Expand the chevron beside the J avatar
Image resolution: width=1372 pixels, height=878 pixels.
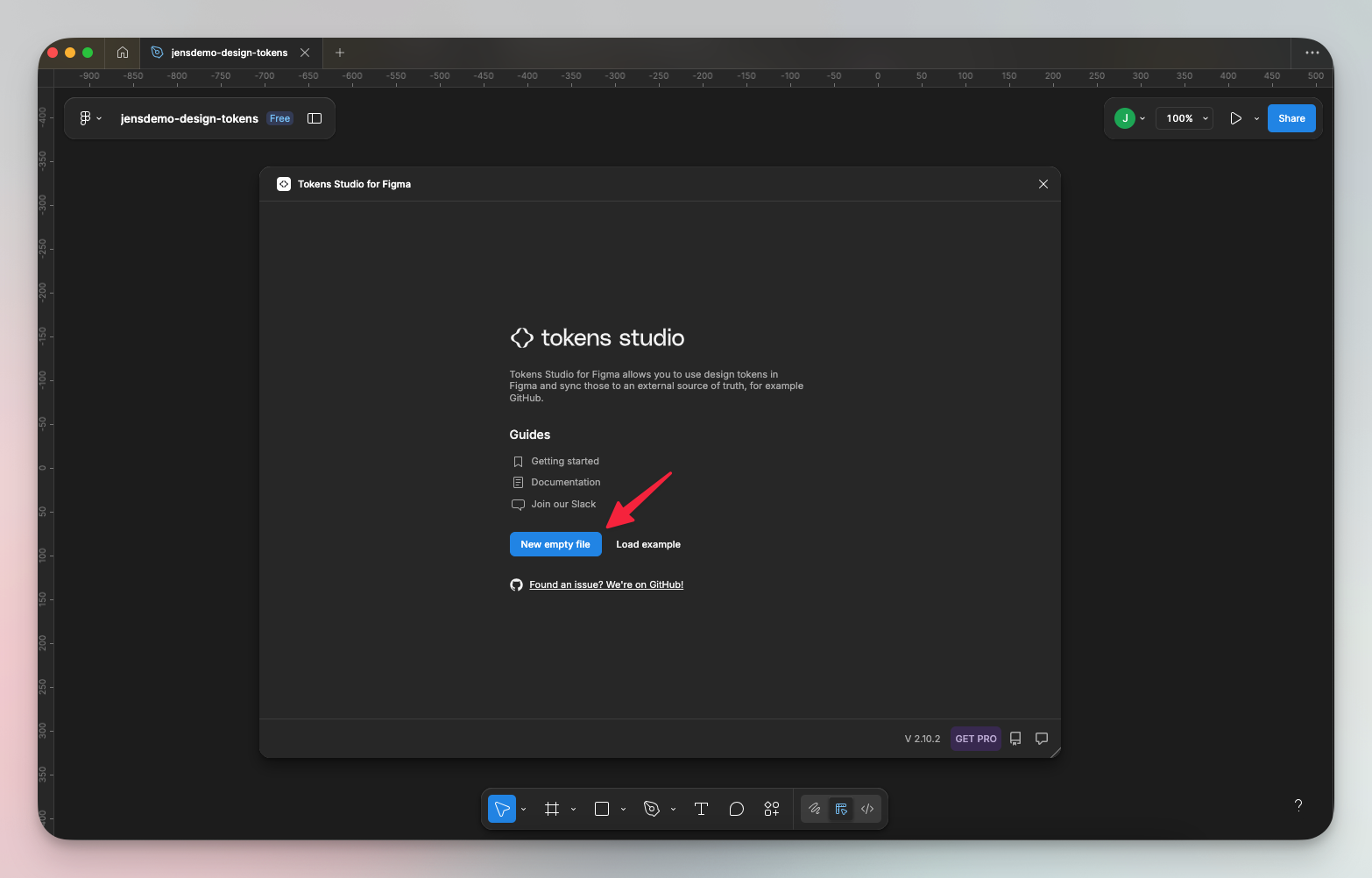(x=1142, y=118)
